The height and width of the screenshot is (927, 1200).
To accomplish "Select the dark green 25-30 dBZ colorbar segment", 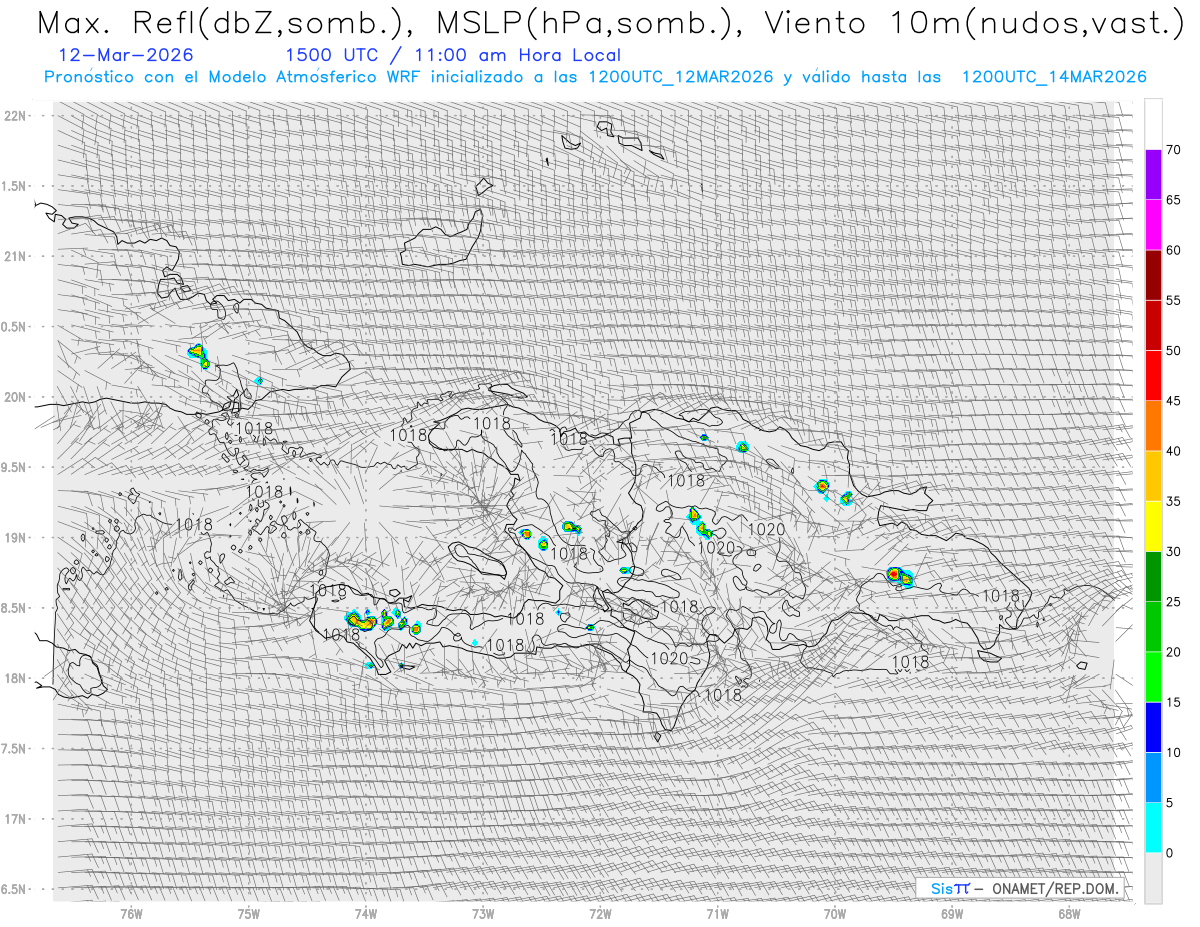I will [x=1153, y=577].
